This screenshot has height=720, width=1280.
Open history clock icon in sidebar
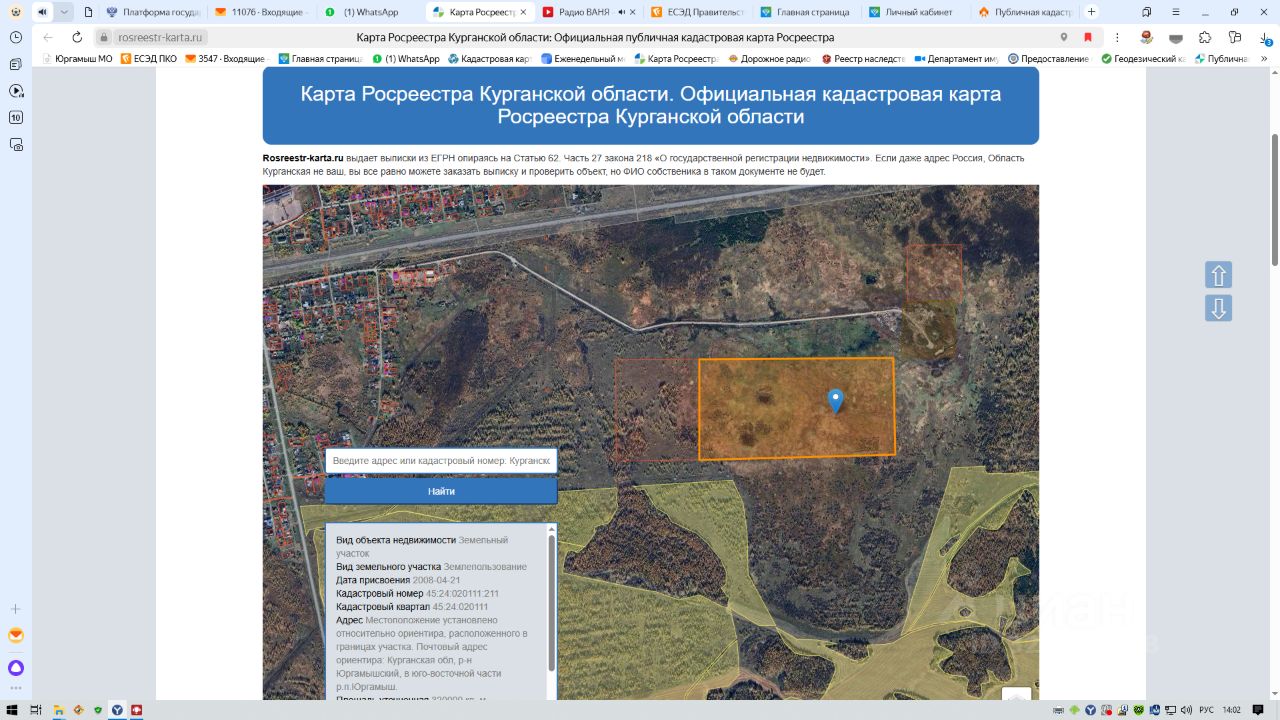(x=16, y=37)
